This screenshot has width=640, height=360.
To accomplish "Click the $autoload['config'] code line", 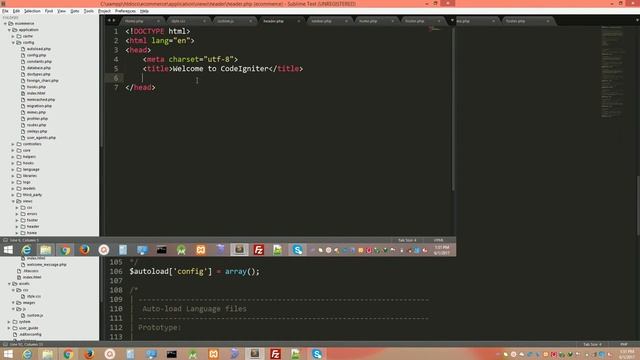I will point(194,271).
